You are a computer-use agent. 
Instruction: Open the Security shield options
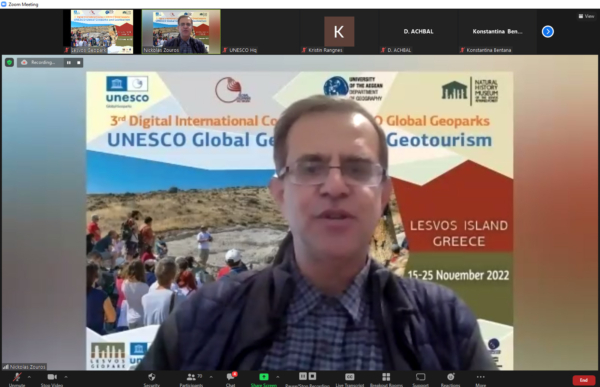coord(152,379)
